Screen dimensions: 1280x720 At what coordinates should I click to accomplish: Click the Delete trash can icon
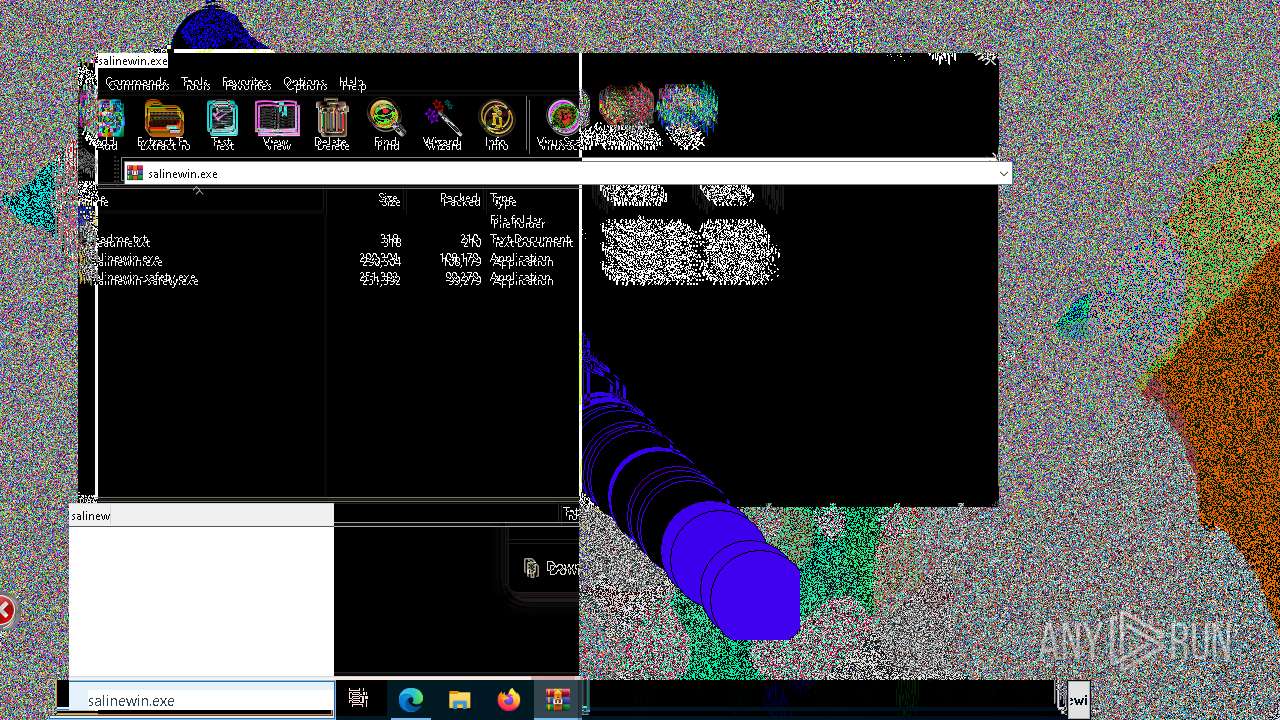pos(331,124)
